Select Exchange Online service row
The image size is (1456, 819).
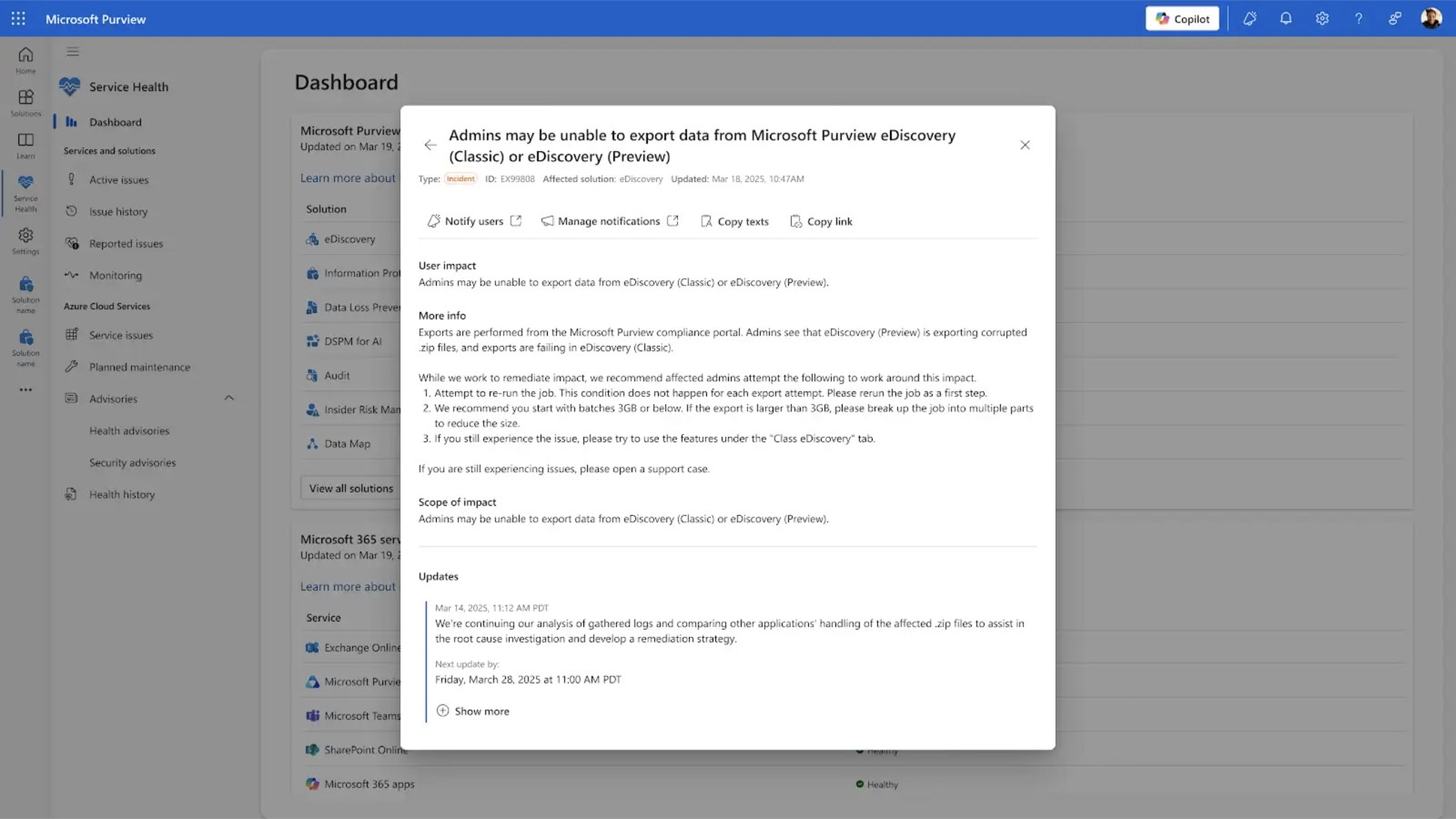[352, 648]
